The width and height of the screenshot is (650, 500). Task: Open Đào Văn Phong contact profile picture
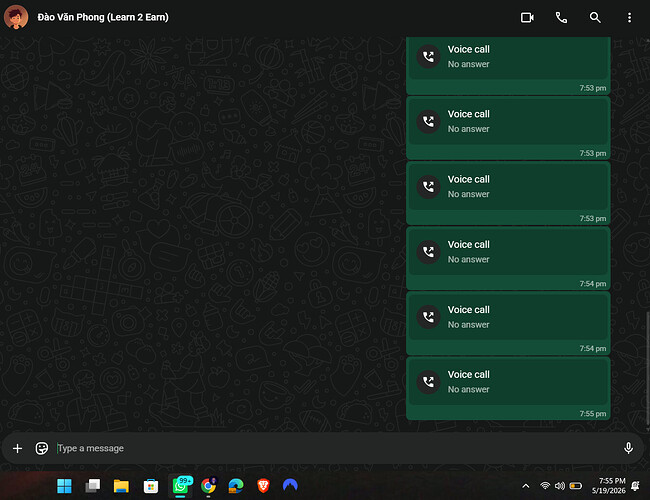click(16, 17)
